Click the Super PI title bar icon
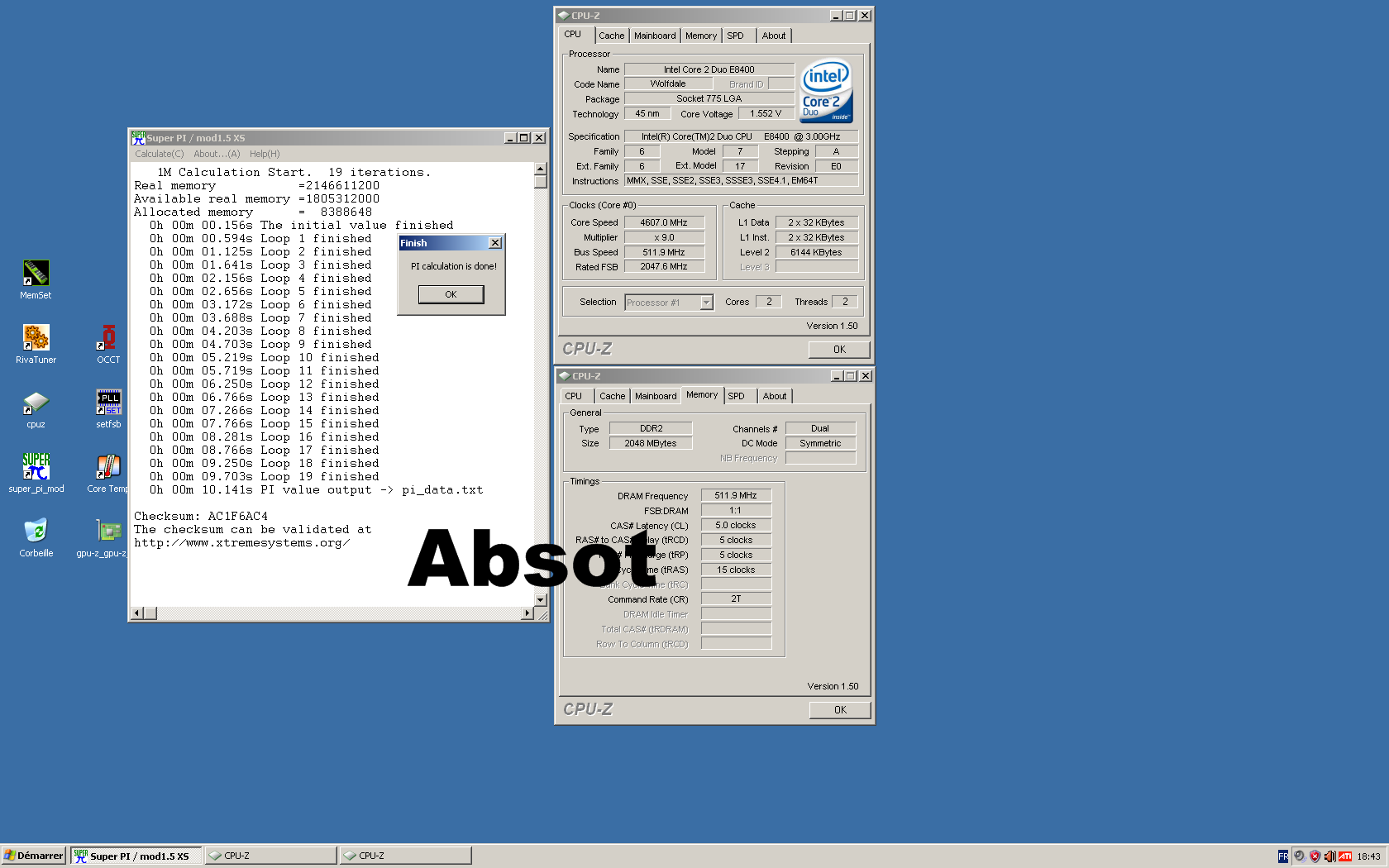Image resolution: width=1389 pixels, height=868 pixels. click(x=138, y=138)
